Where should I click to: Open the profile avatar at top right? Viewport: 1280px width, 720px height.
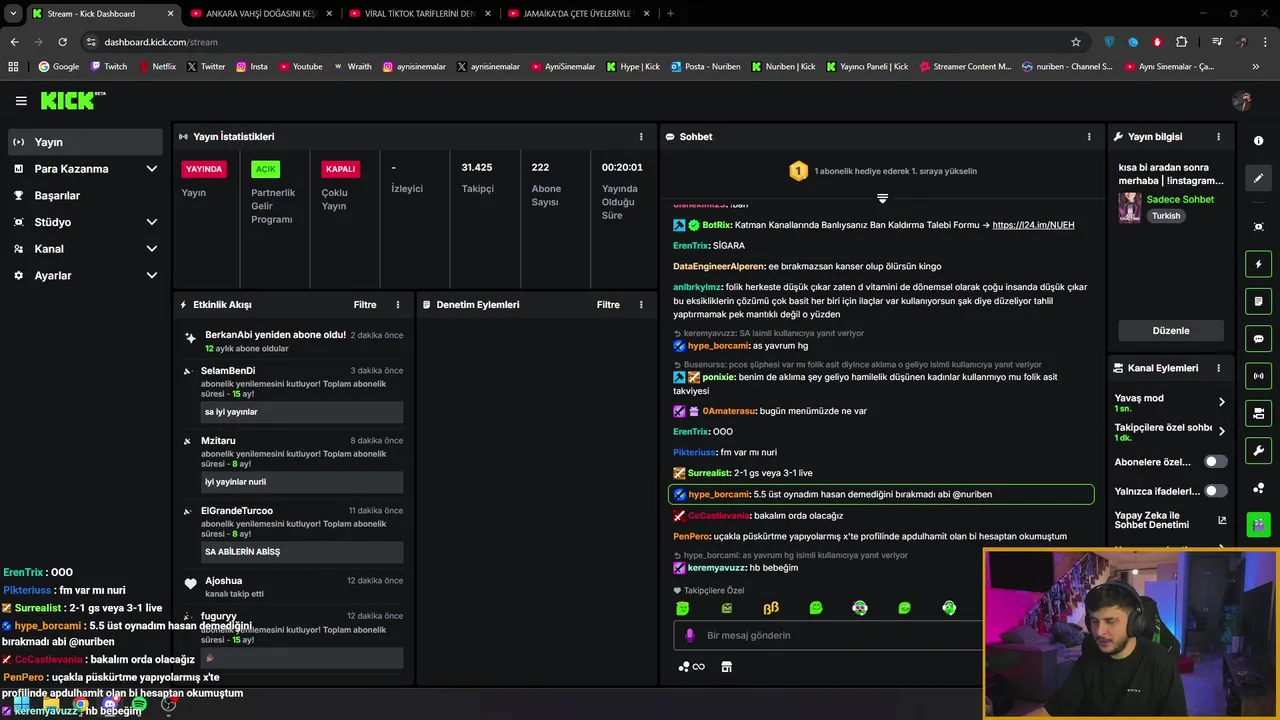pos(1243,101)
